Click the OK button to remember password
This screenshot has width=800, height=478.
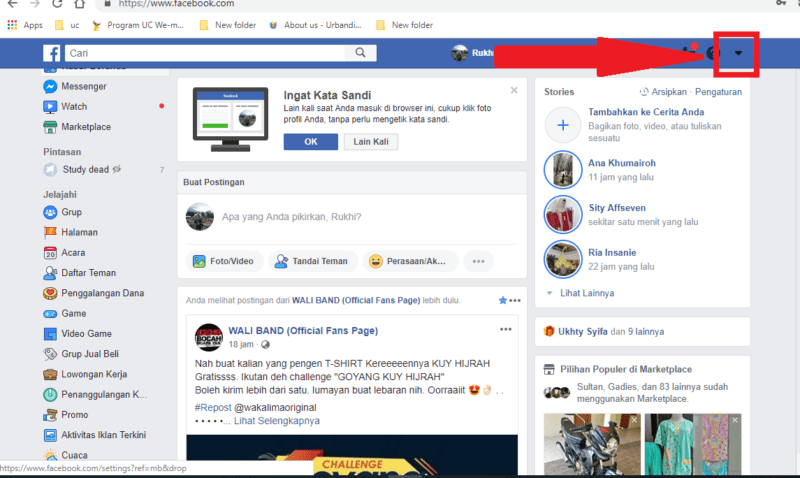coord(311,142)
